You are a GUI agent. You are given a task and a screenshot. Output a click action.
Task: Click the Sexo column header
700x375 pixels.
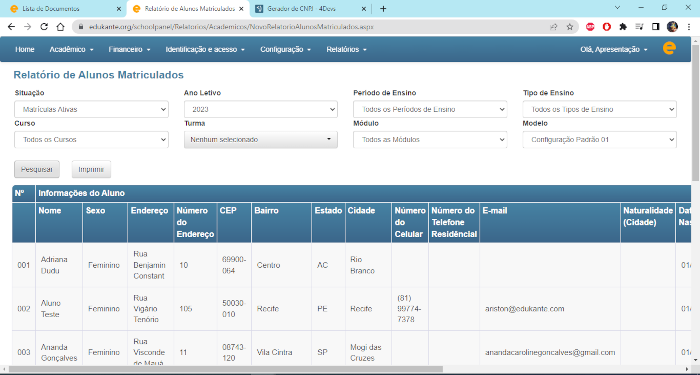click(x=106, y=222)
